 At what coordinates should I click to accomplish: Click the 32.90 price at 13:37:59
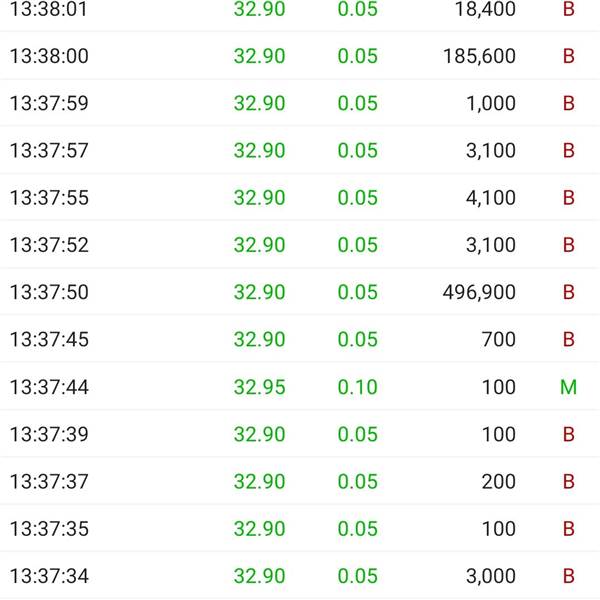[x=259, y=103]
